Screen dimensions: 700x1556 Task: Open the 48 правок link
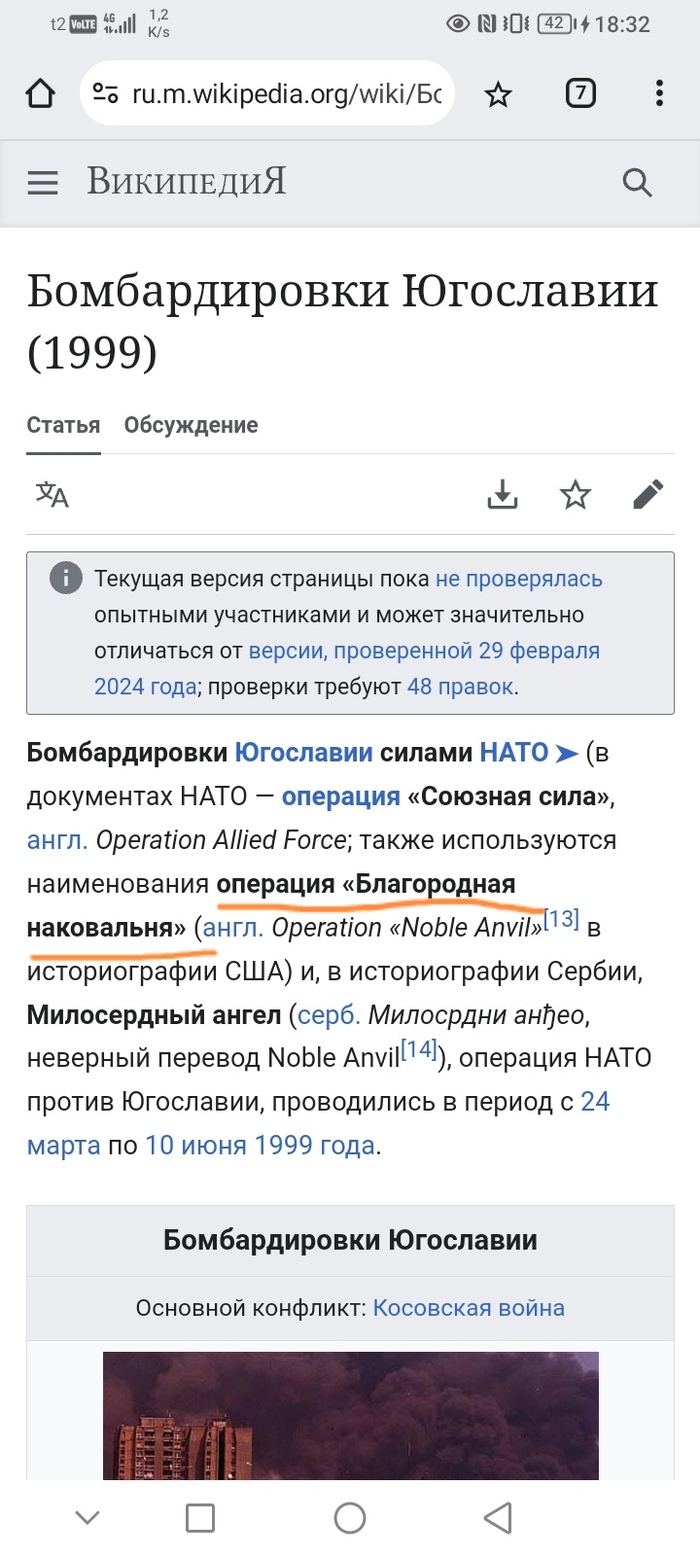460,687
